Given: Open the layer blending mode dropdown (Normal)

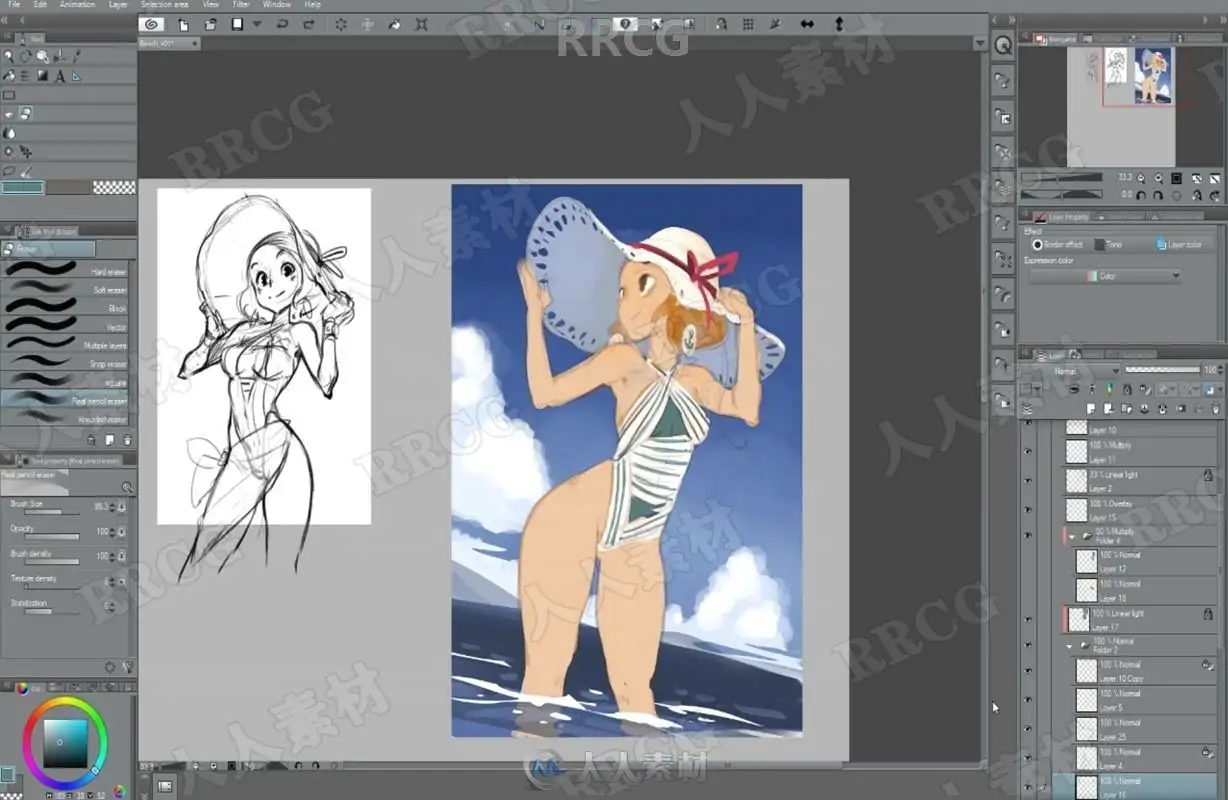Looking at the screenshot, I should [1070, 371].
